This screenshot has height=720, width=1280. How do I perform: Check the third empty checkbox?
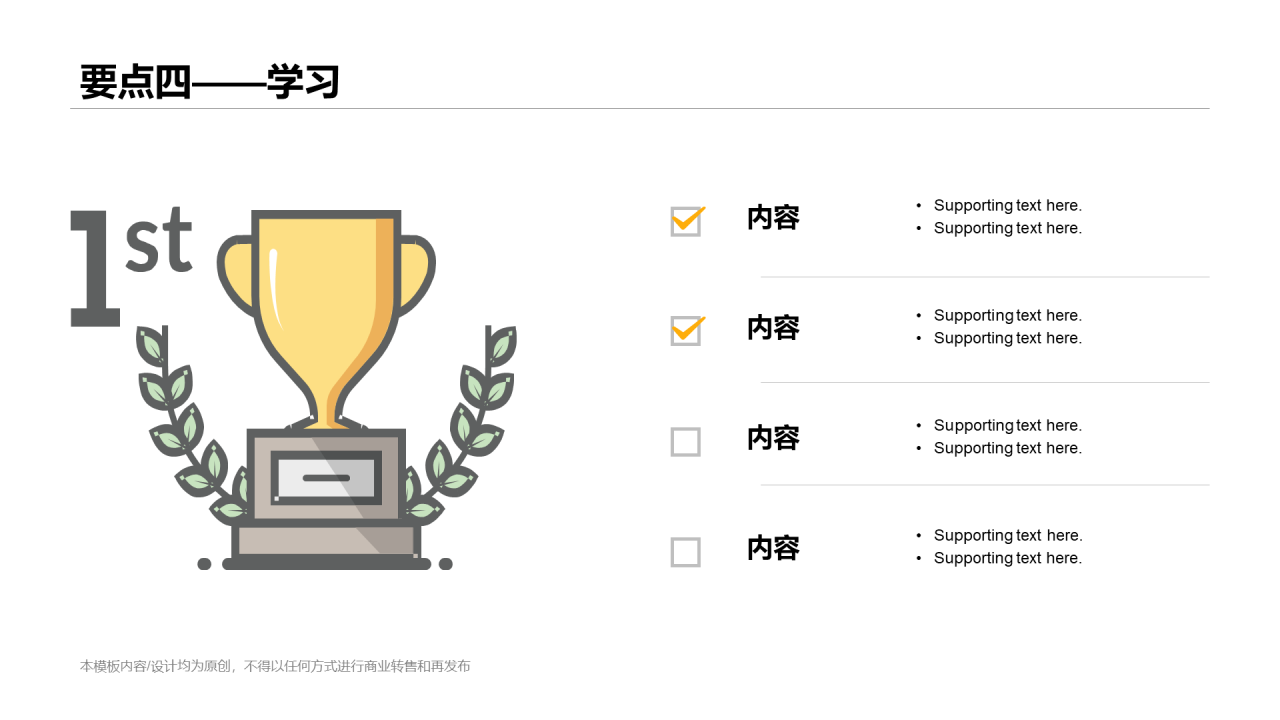coord(685,441)
